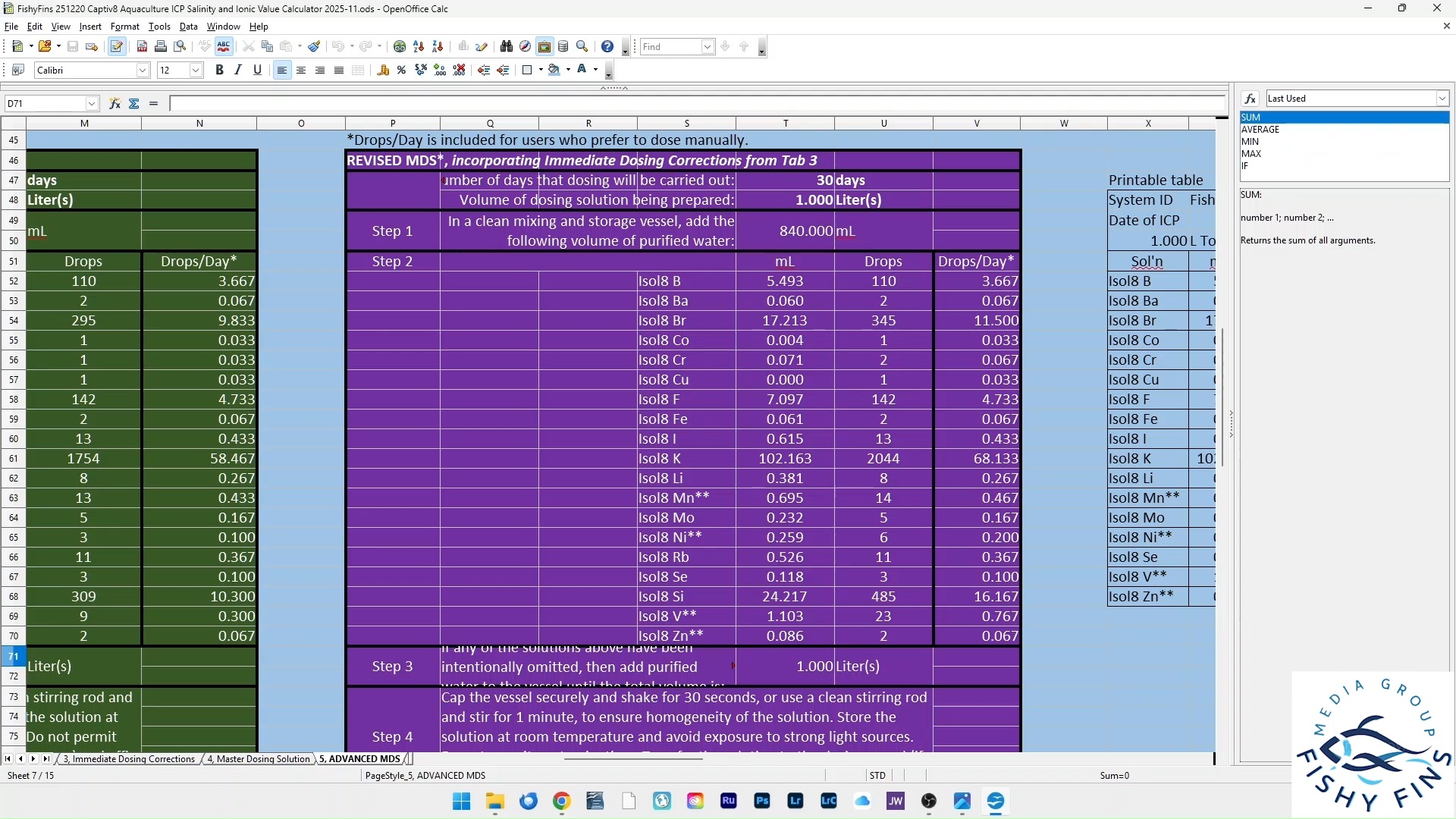Click the Sum button by the formula bar
The image size is (1456, 819).
(134, 103)
